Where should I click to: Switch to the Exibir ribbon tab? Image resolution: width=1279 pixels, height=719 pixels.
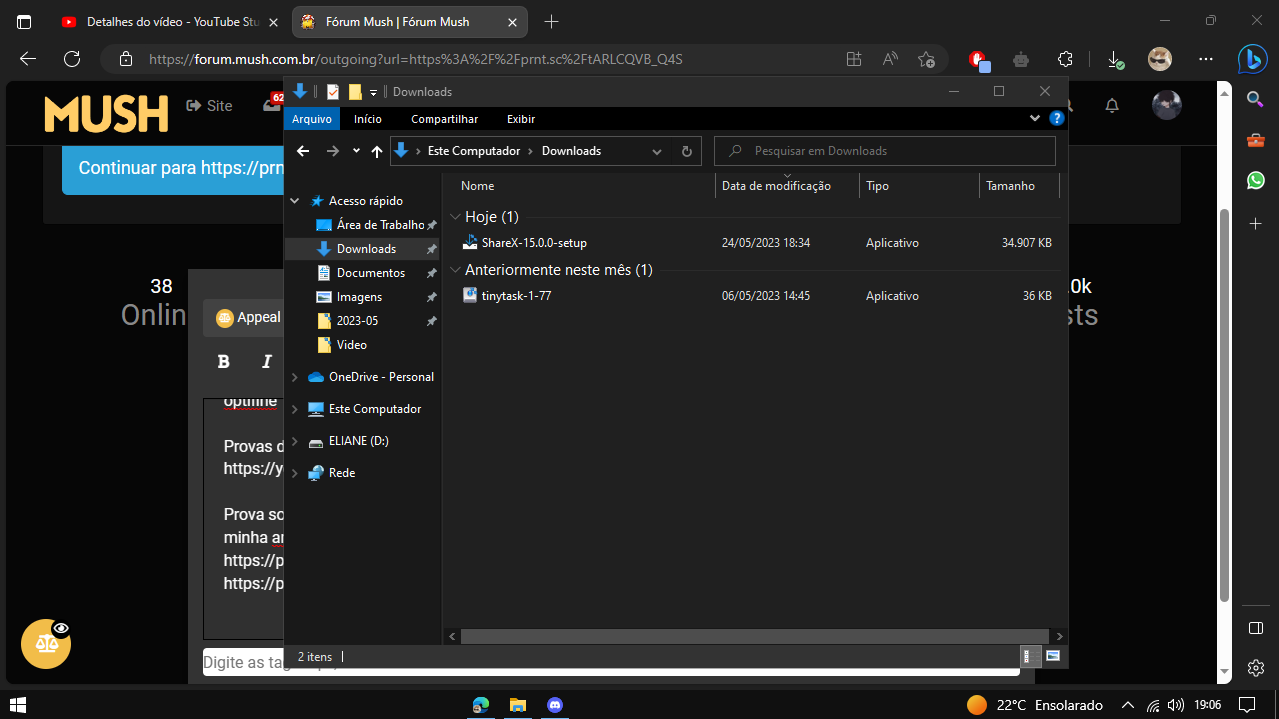click(x=521, y=119)
